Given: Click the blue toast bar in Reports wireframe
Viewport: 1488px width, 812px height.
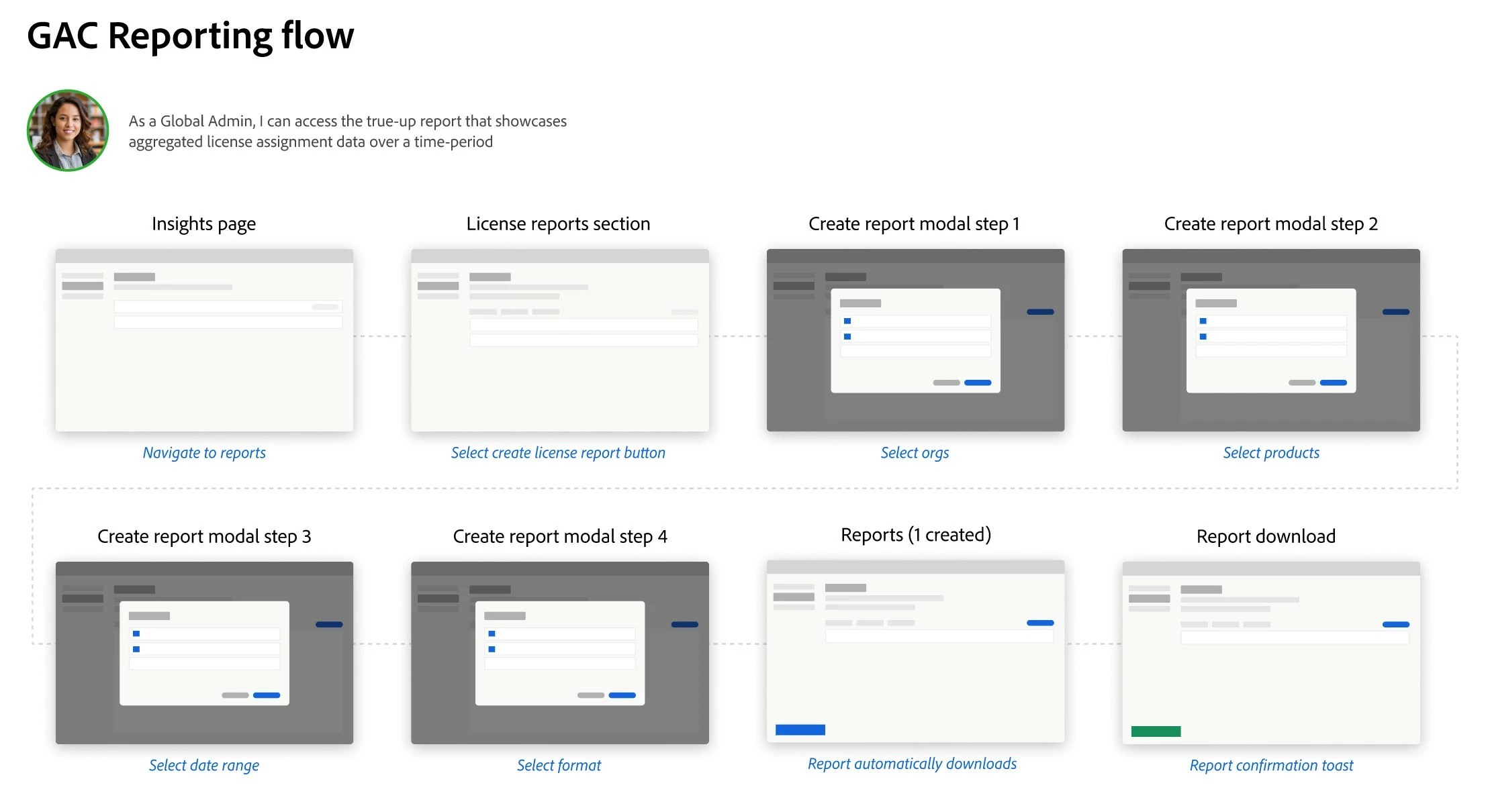Looking at the screenshot, I should tap(800, 729).
